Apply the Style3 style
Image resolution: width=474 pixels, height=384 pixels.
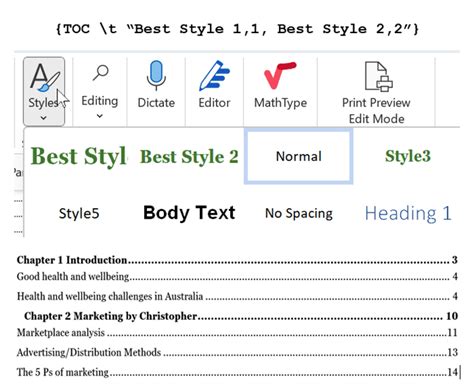408,156
